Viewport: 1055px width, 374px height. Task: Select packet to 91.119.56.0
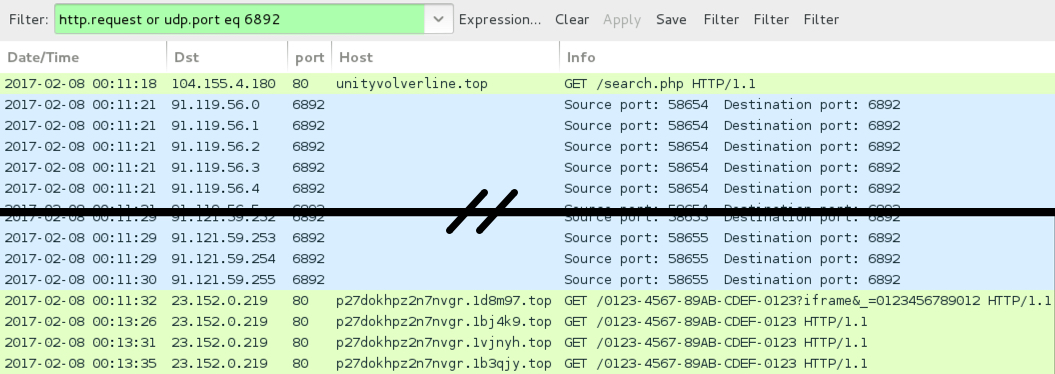click(x=528, y=105)
